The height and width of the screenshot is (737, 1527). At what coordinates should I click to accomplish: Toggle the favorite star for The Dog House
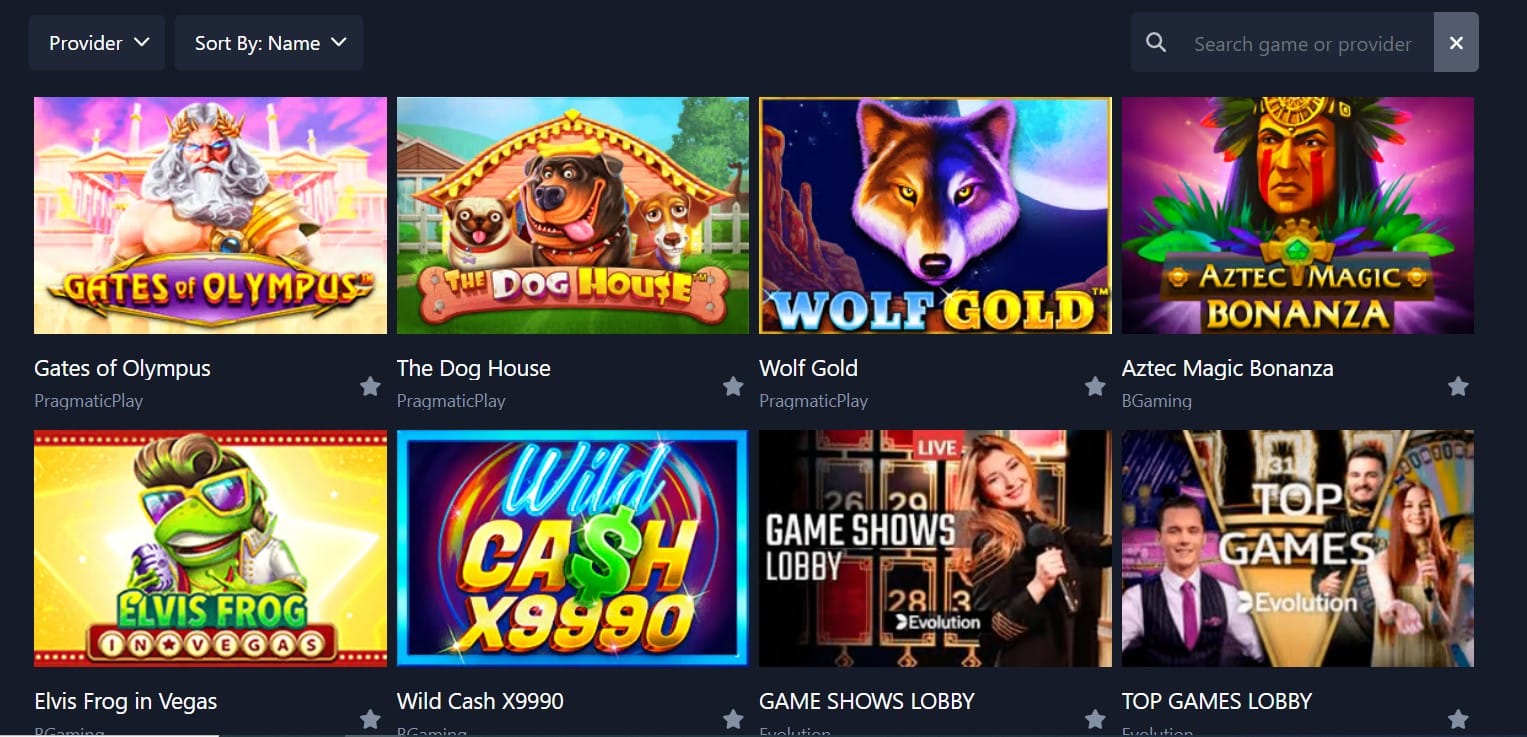coord(733,386)
